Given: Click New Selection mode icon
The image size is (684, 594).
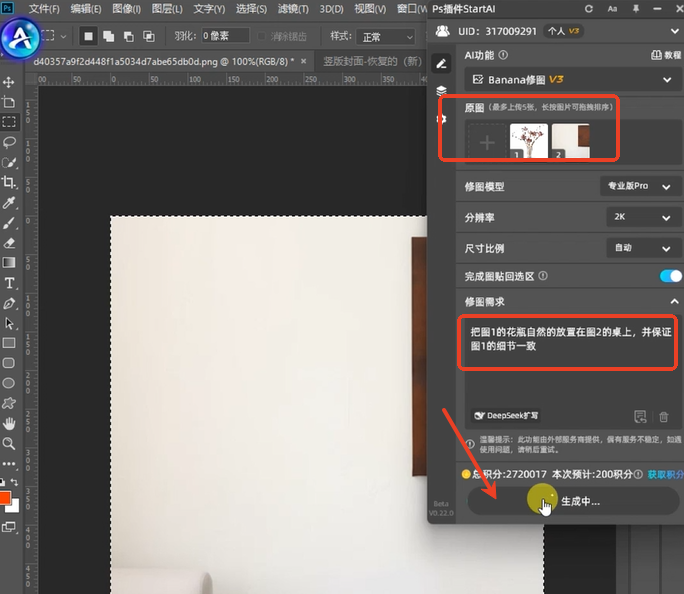Looking at the screenshot, I should tap(89, 36).
